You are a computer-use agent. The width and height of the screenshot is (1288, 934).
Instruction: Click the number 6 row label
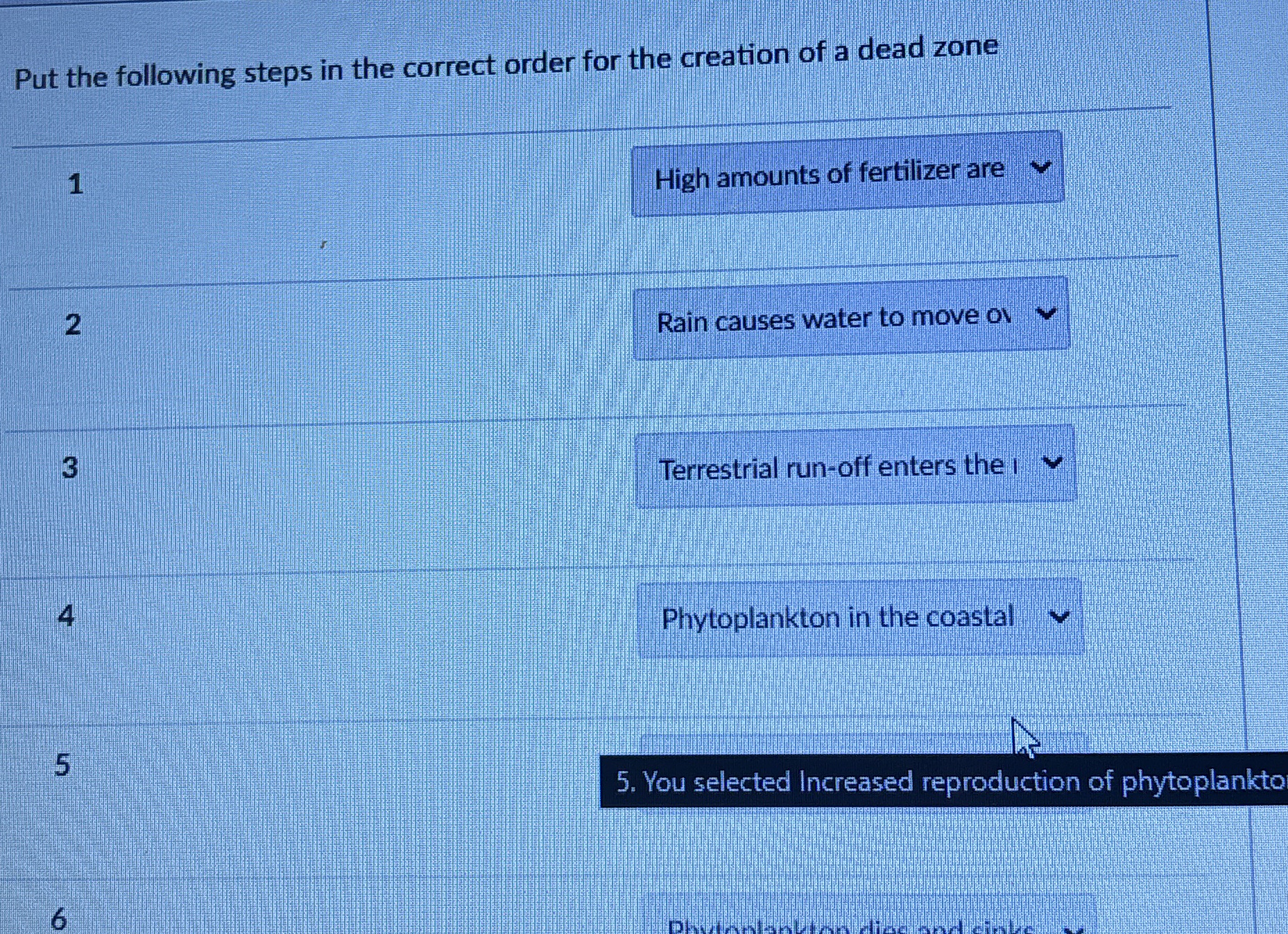tap(59, 919)
